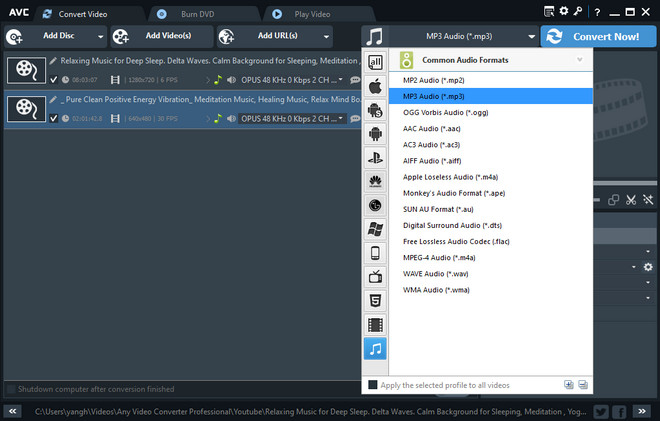Open the video filmstrip formats category
Image resolution: width=660 pixels, height=421 pixels.
[375, 325]
